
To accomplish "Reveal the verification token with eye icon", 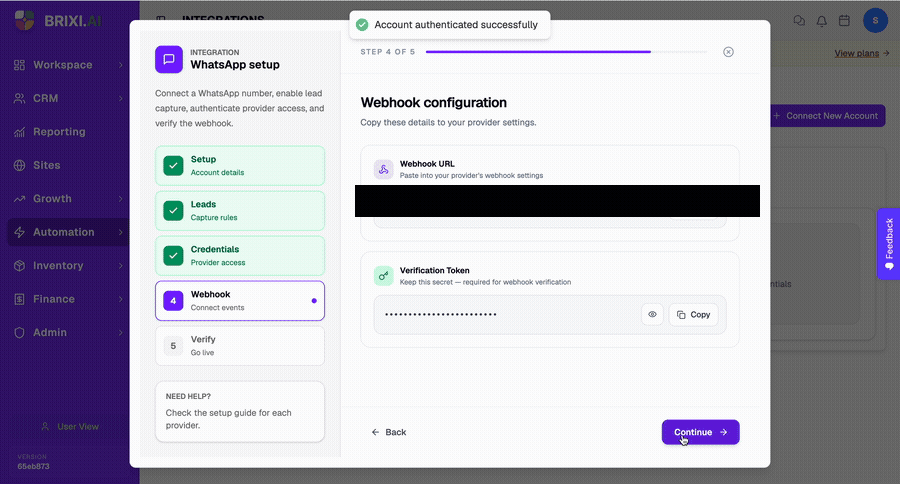I will point(652,315).
